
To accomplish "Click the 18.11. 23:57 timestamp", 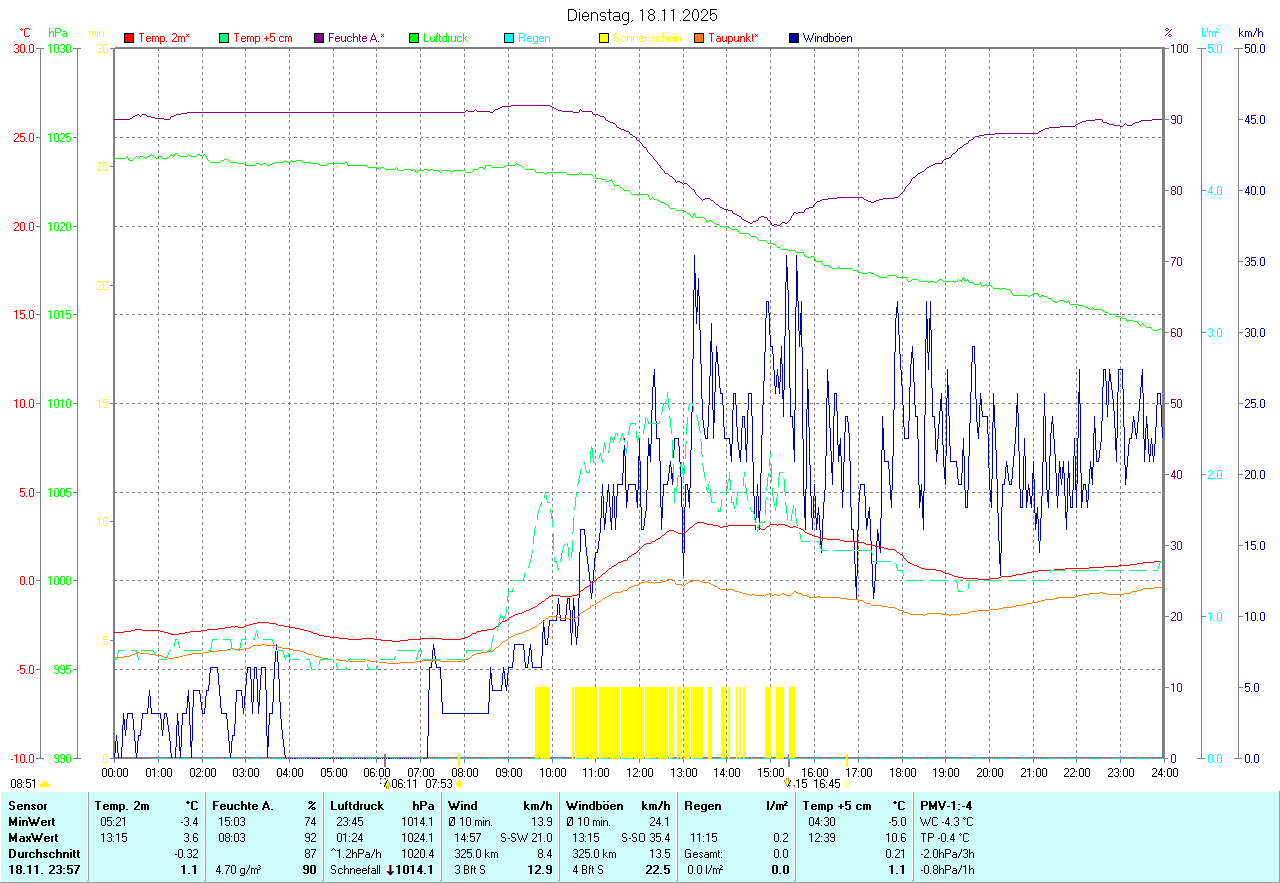I will click(44, 870).
